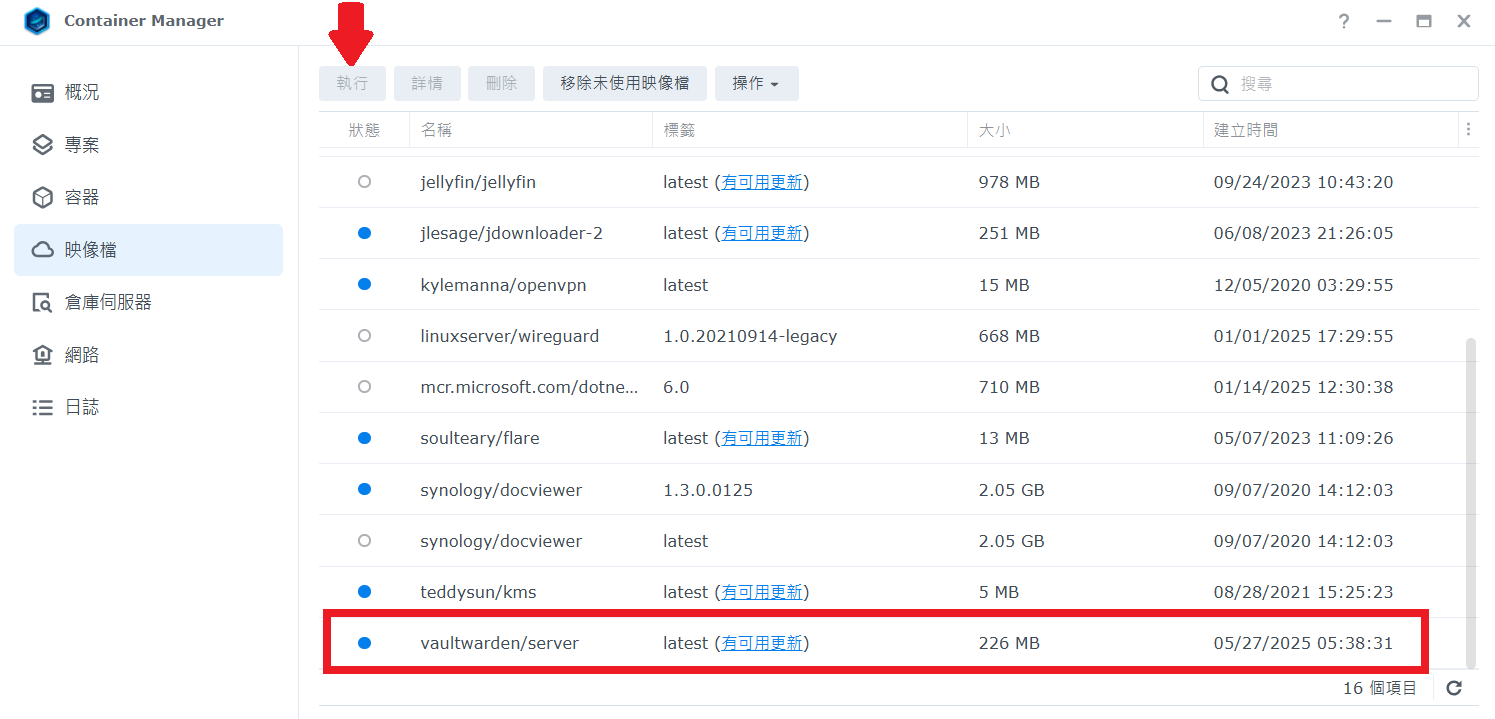This screenshot has height=719, width=1495.
Task: Click 有可用更新 link for soulteary/flare
Action: (762, 438)
